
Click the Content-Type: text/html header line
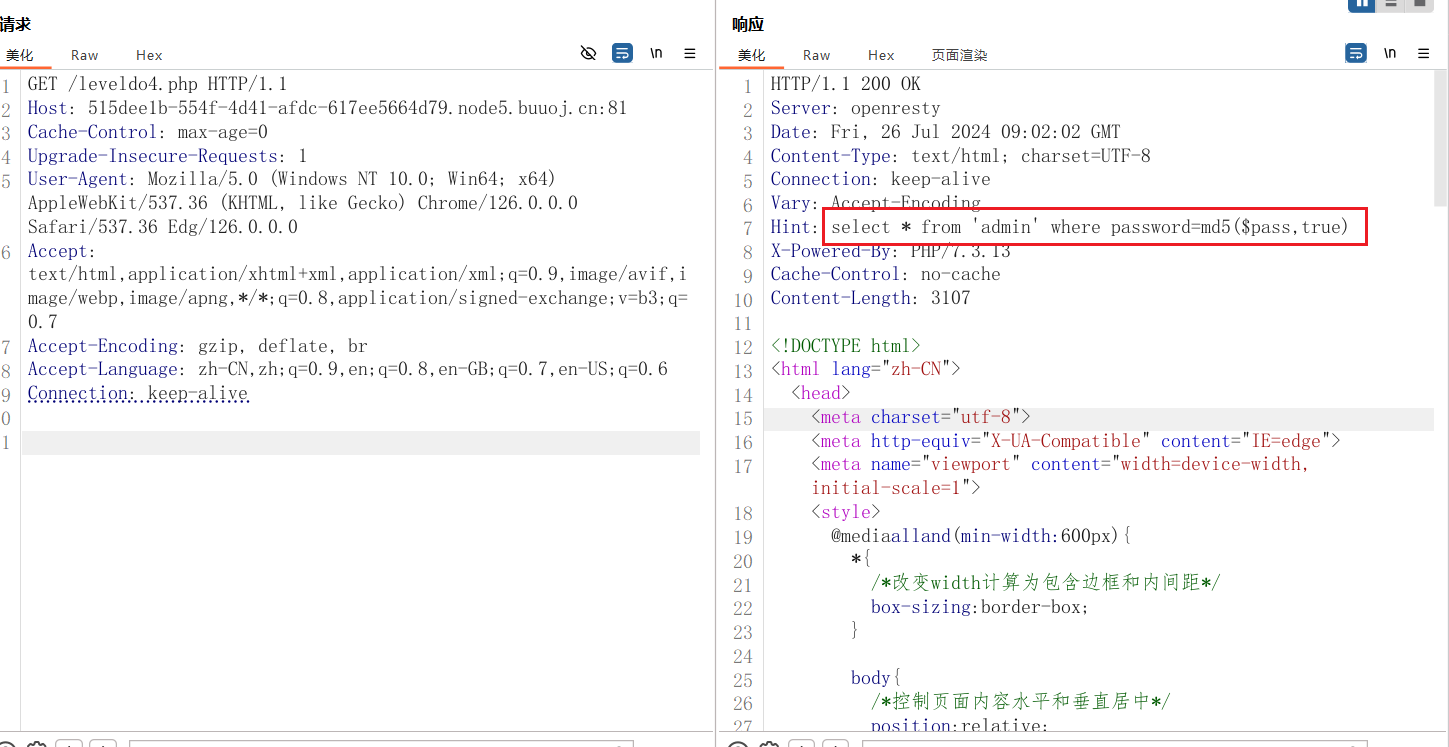(960, 156)
